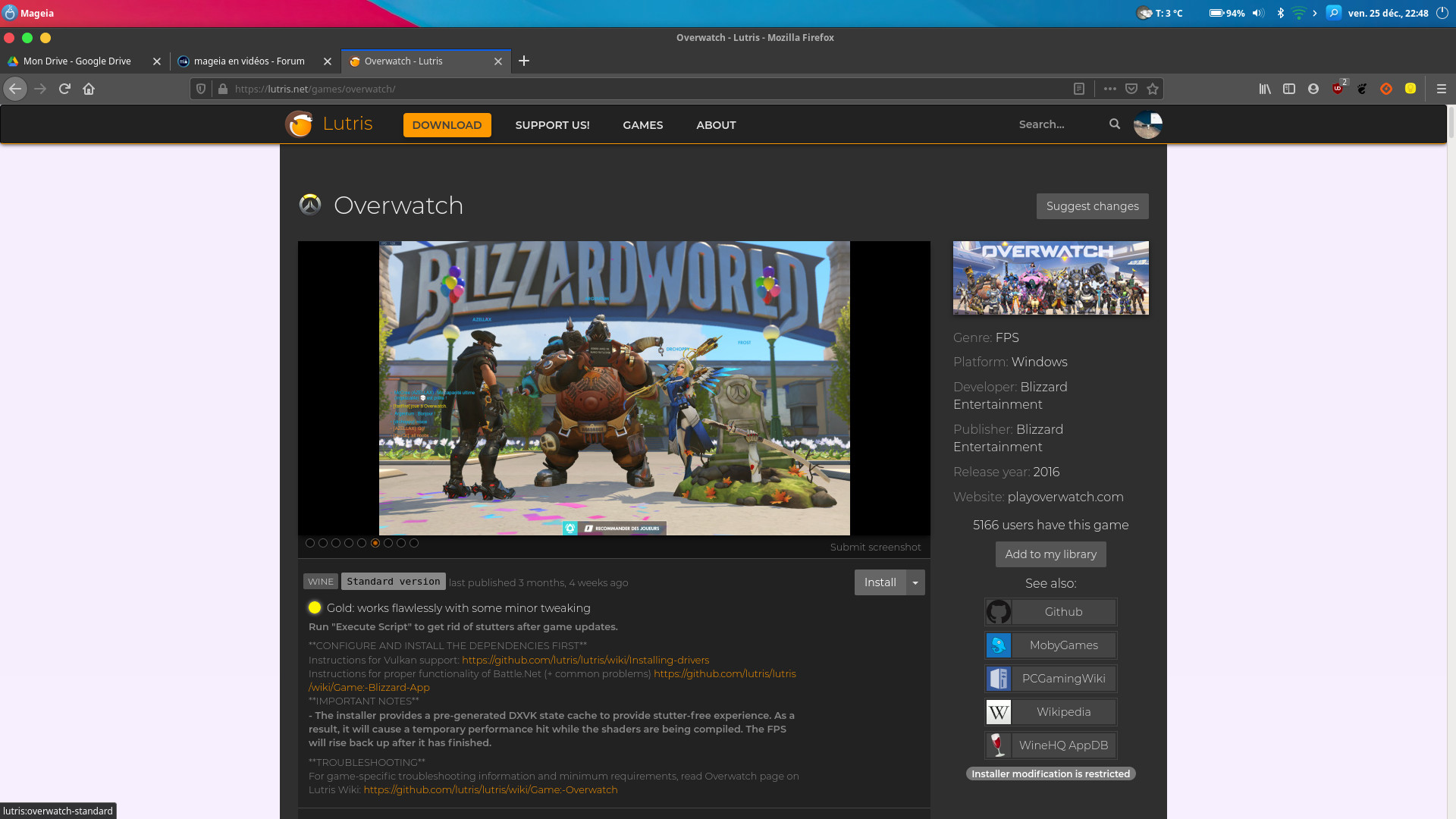Click the Submit screenshot link
Image resolution: width=1456 pixels, height=819 pixels.
point(875,548)
